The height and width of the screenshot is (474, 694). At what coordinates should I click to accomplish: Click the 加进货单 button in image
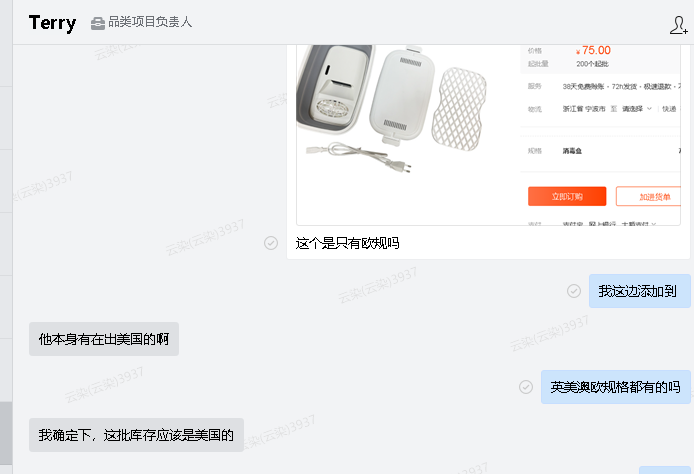[x=649, y=197]
